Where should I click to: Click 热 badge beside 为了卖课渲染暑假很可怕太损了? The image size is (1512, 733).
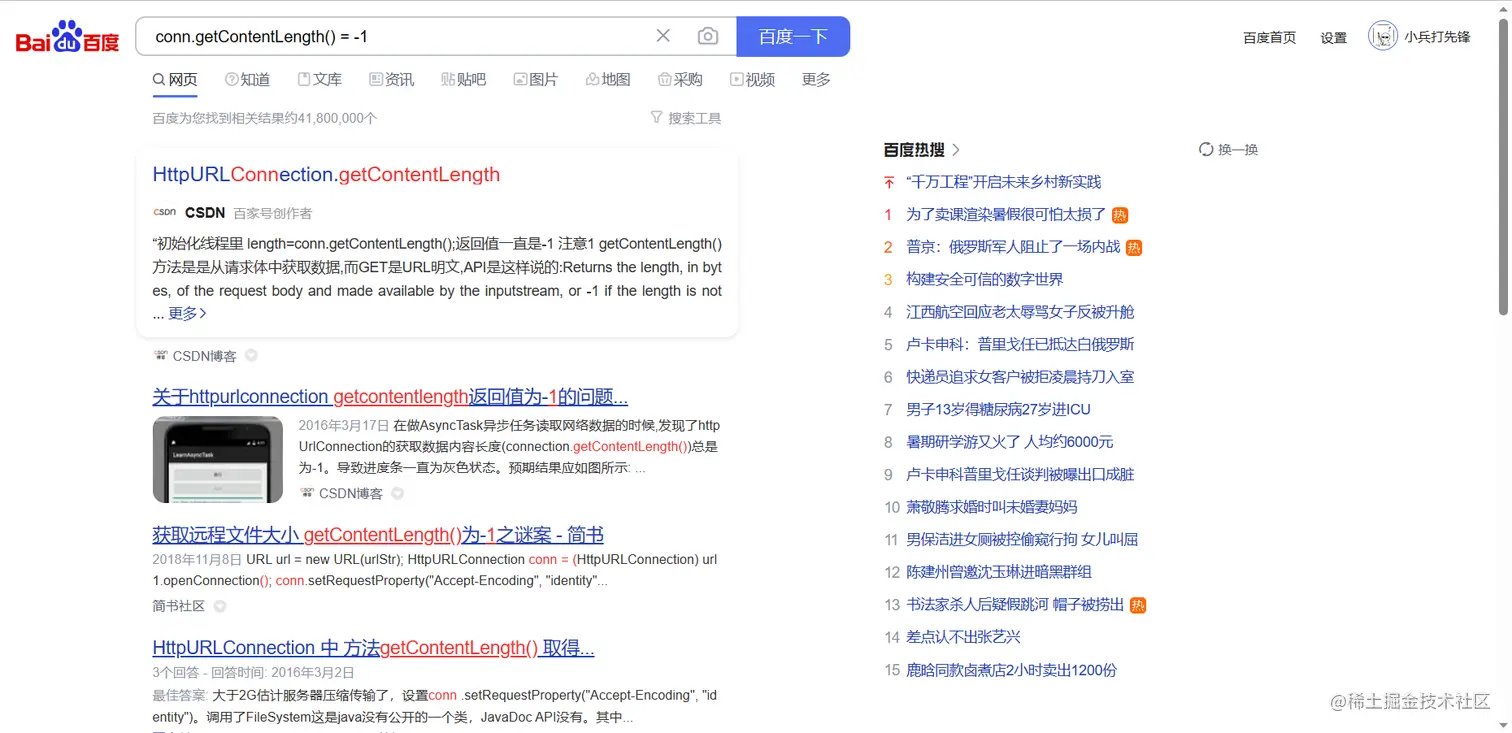[1120, 215]
